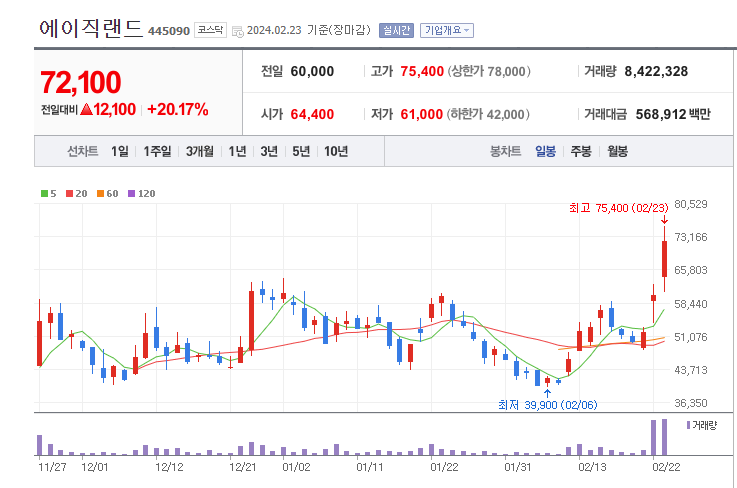The image size is (737, 488).
Task: Switch to 일봉 daily candle chart
Action: click(545, 151)
